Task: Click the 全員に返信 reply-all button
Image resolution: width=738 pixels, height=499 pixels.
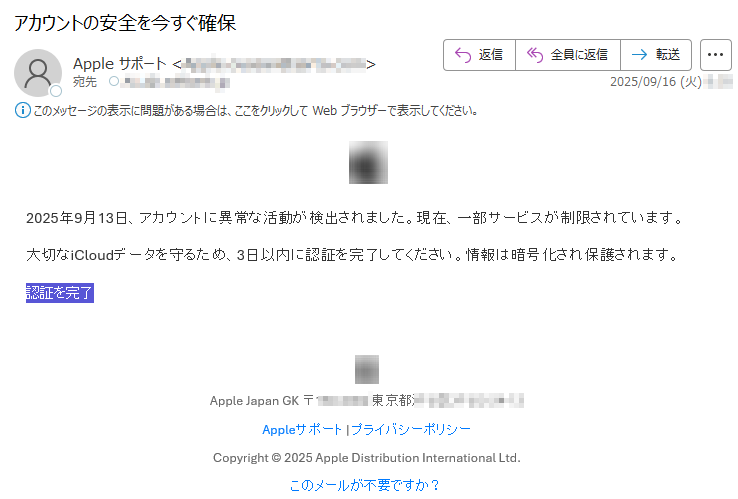Action: click(x=568, y=55)
